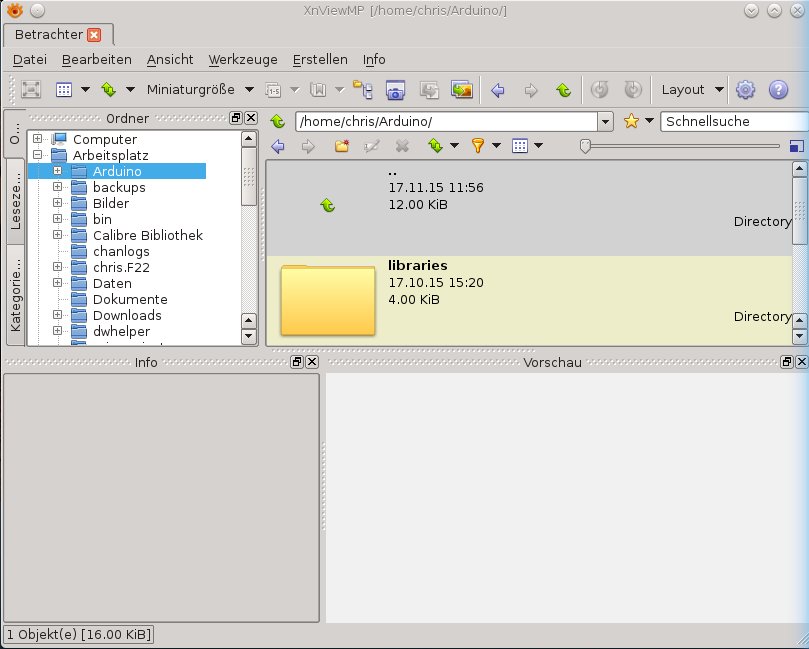Open the Ansicht menu
This screenshot has width=809, height=649.
pyautogui.click(x=170, y=59)
